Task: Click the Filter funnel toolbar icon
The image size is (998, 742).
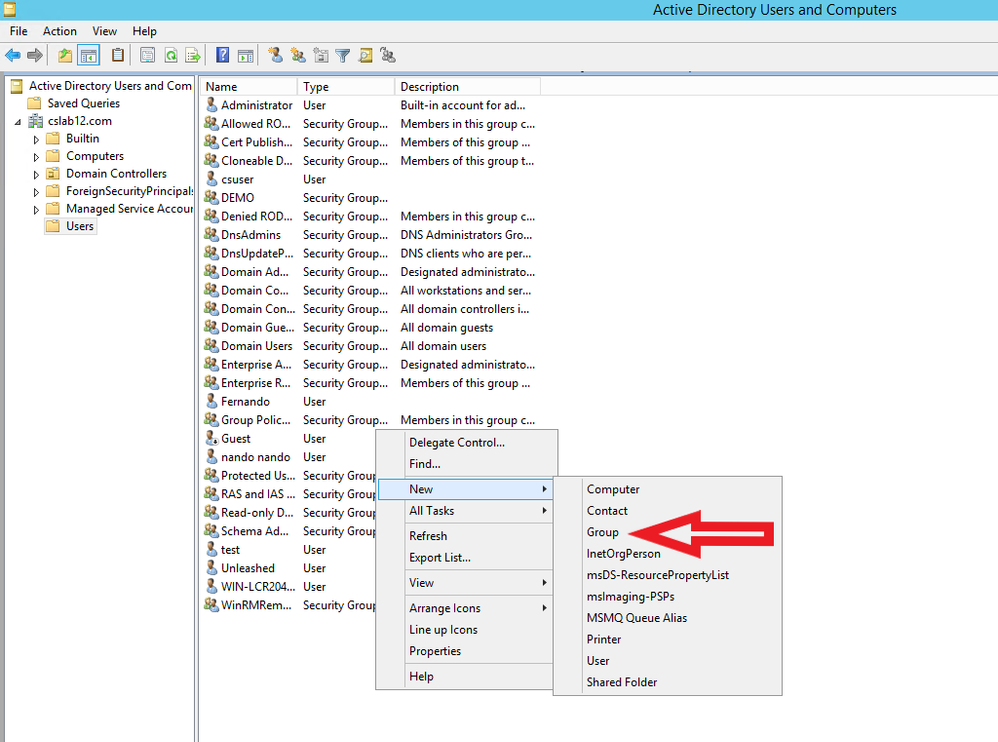Action: [343, 56]
